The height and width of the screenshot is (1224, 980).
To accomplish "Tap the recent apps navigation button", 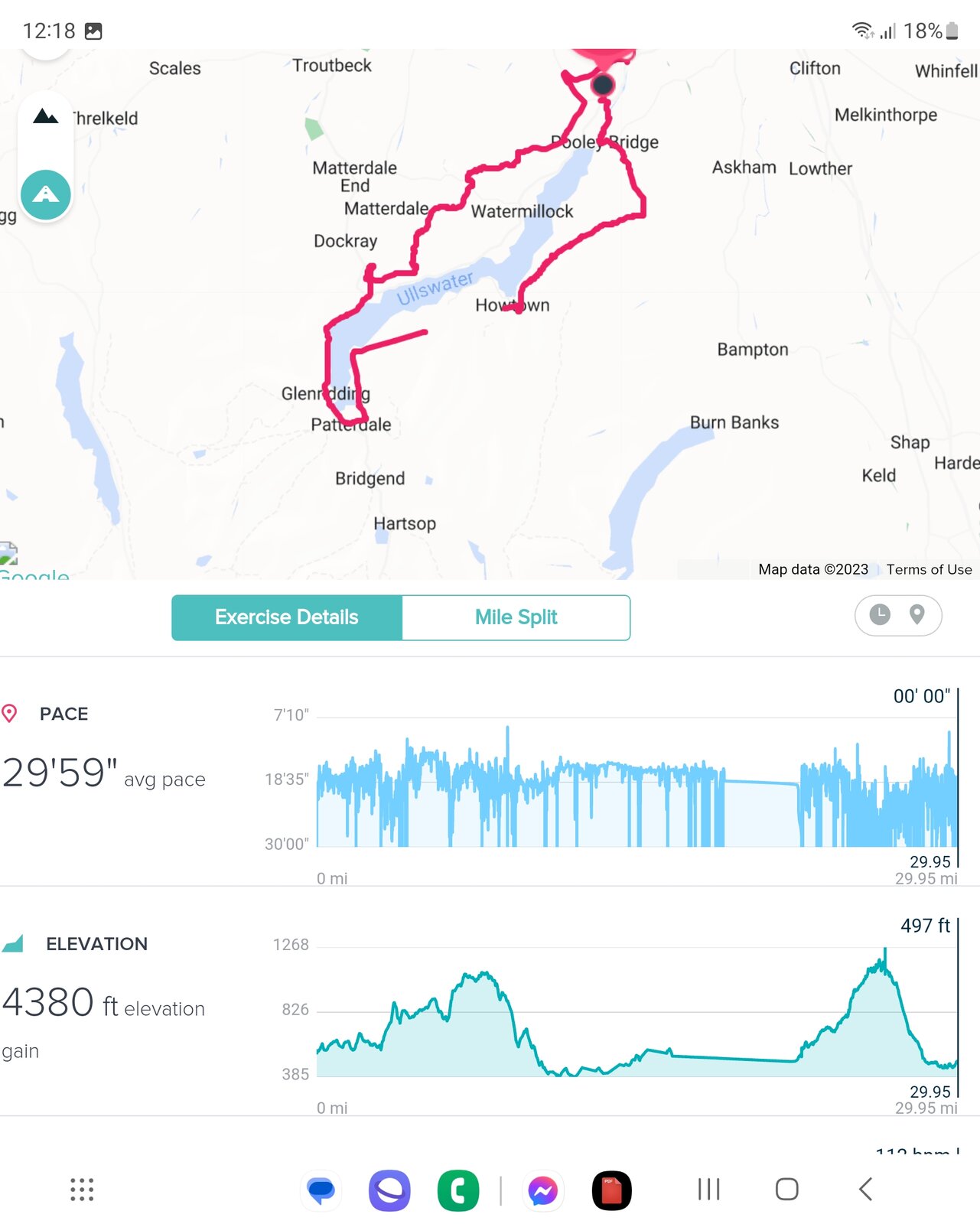I will coord(708,1190).
